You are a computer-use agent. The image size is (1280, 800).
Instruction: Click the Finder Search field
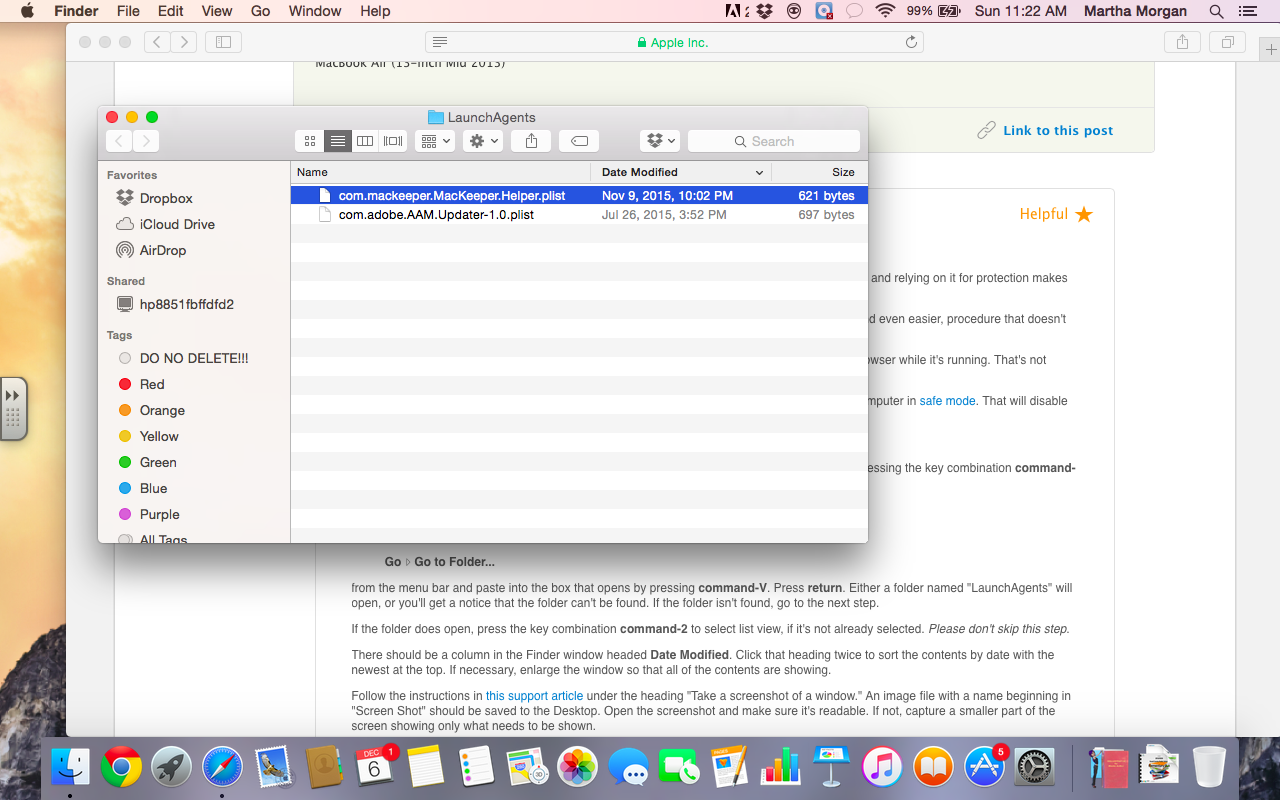[x=773, y=141]
